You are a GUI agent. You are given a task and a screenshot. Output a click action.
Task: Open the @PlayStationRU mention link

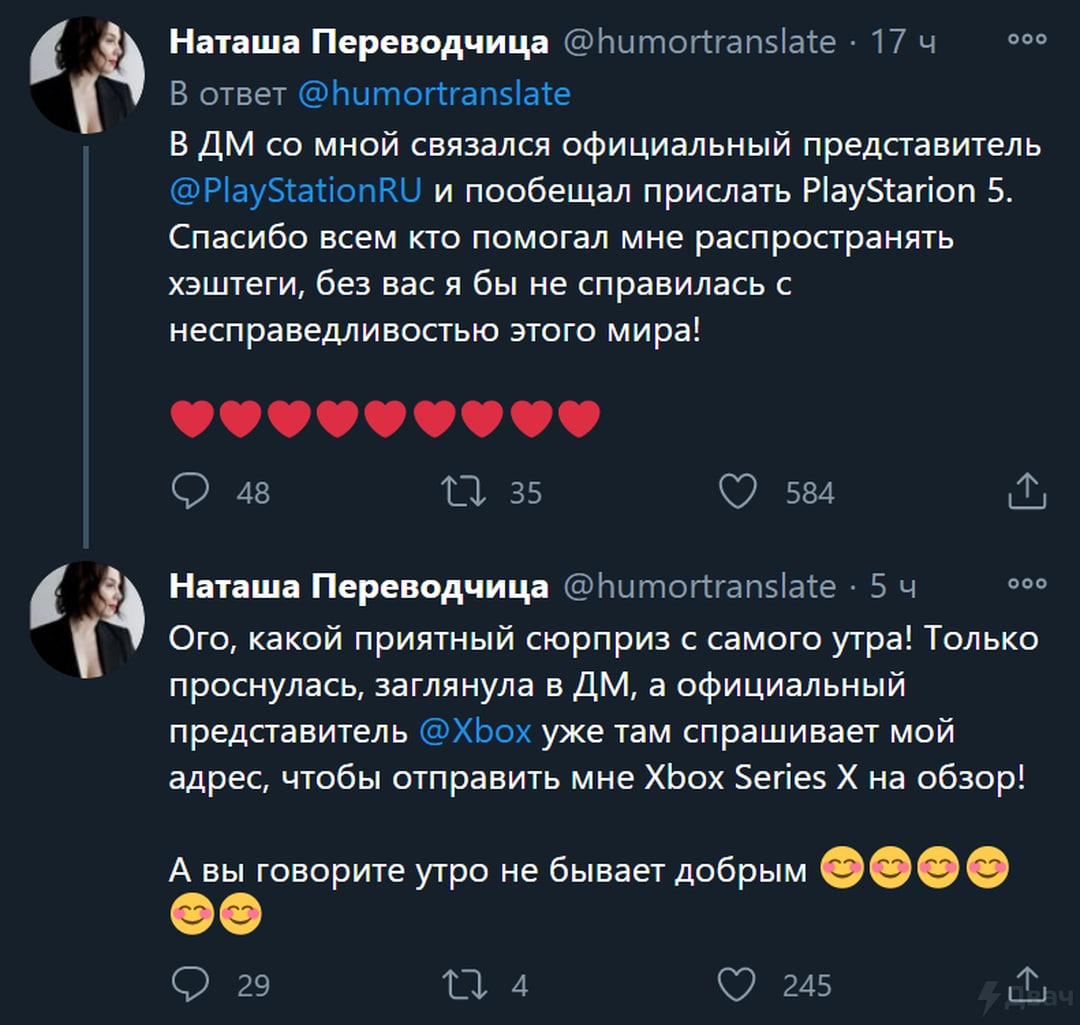tap(295, 190)
